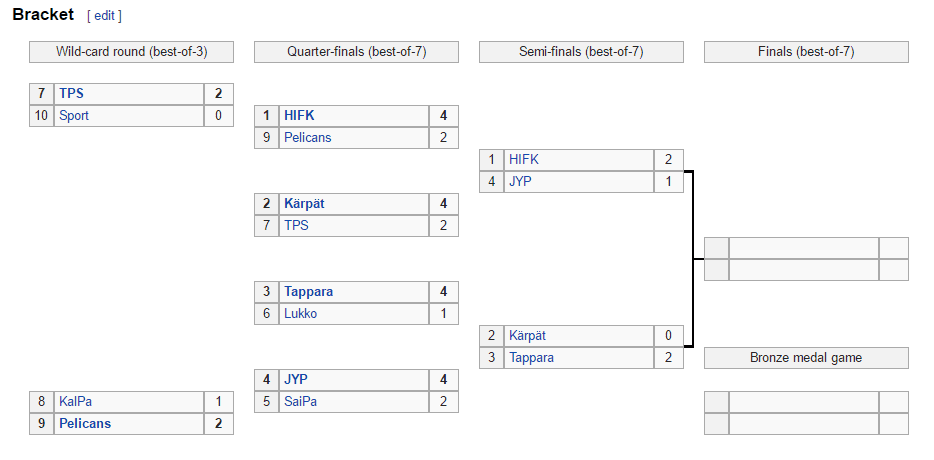Click the Bronze medal game header
The width and height of the screenshot is (934, 460).
click(x=807, y=358)
